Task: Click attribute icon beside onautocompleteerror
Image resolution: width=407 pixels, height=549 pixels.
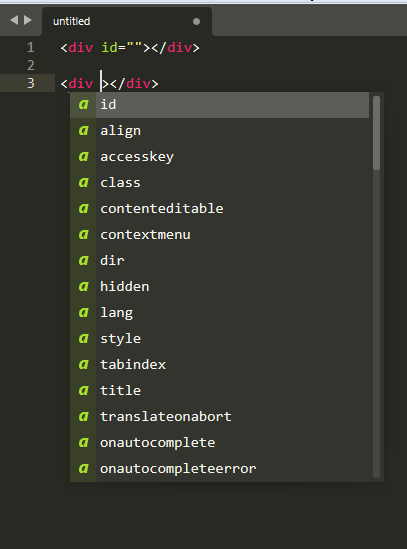Action: pos(83,468)
